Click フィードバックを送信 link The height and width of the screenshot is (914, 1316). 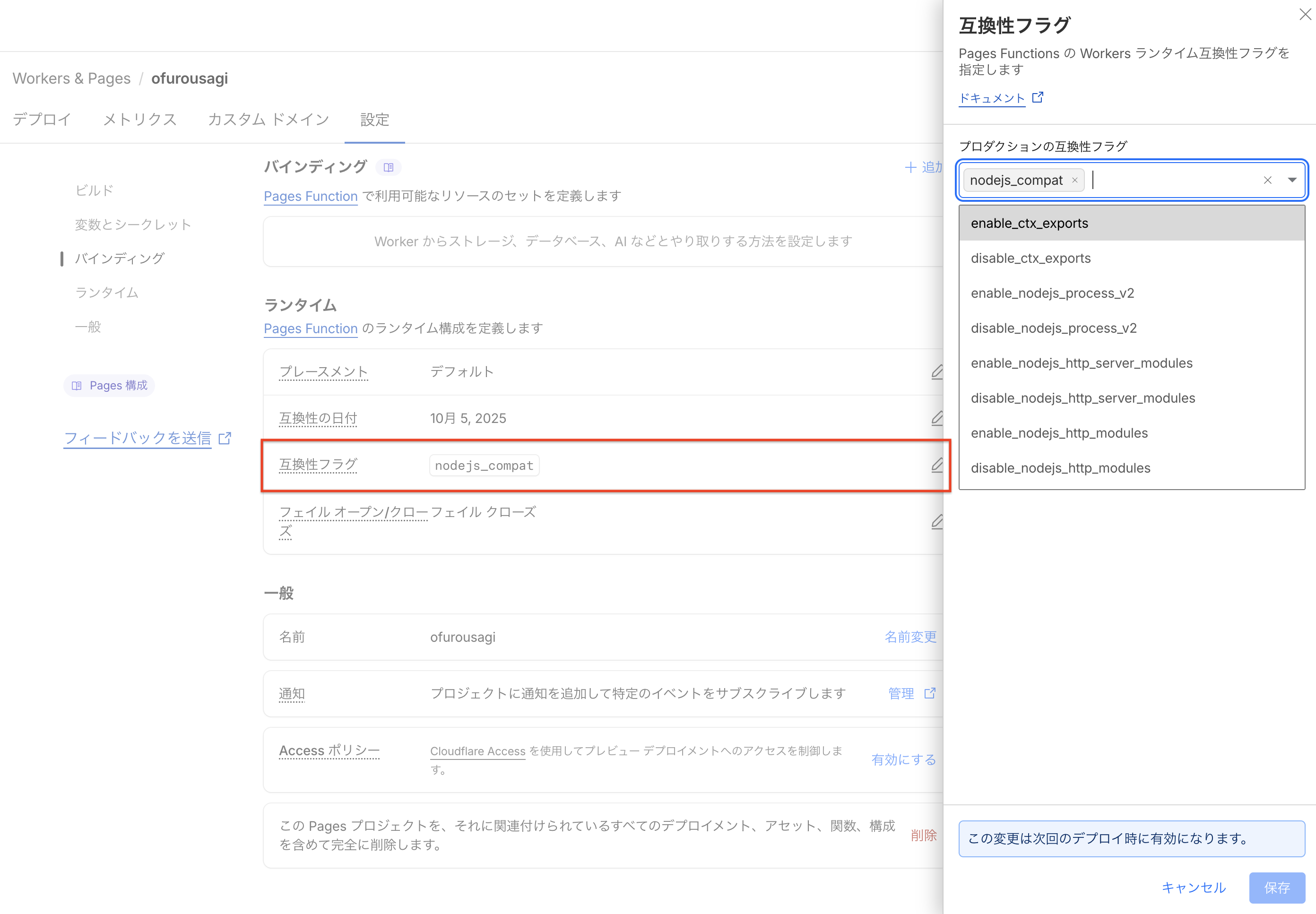pos(138,438)
